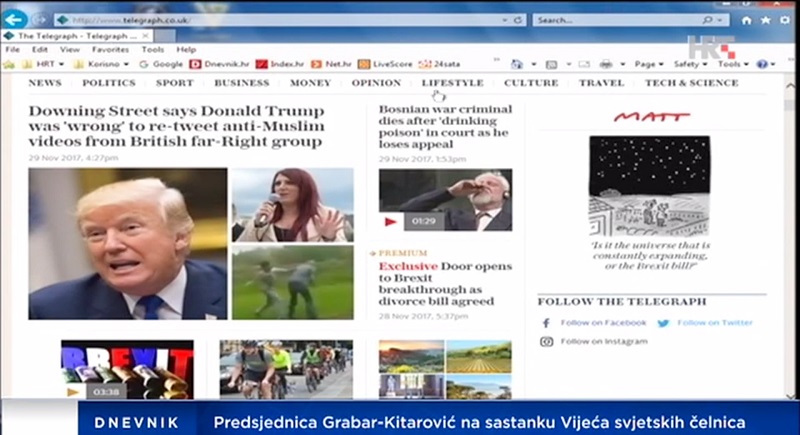
Task: Open the Help menu
Action: (x=186, y=49)
